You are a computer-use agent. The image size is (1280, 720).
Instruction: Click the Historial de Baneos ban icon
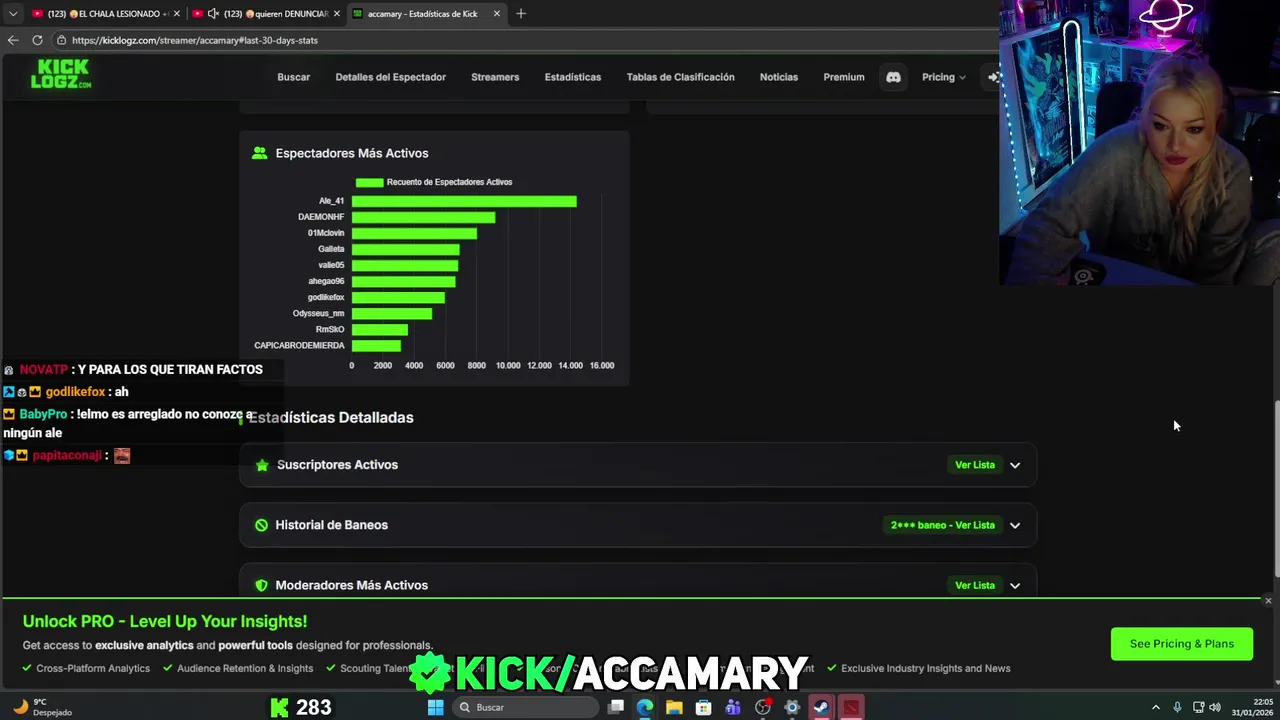tap(261, 525)
